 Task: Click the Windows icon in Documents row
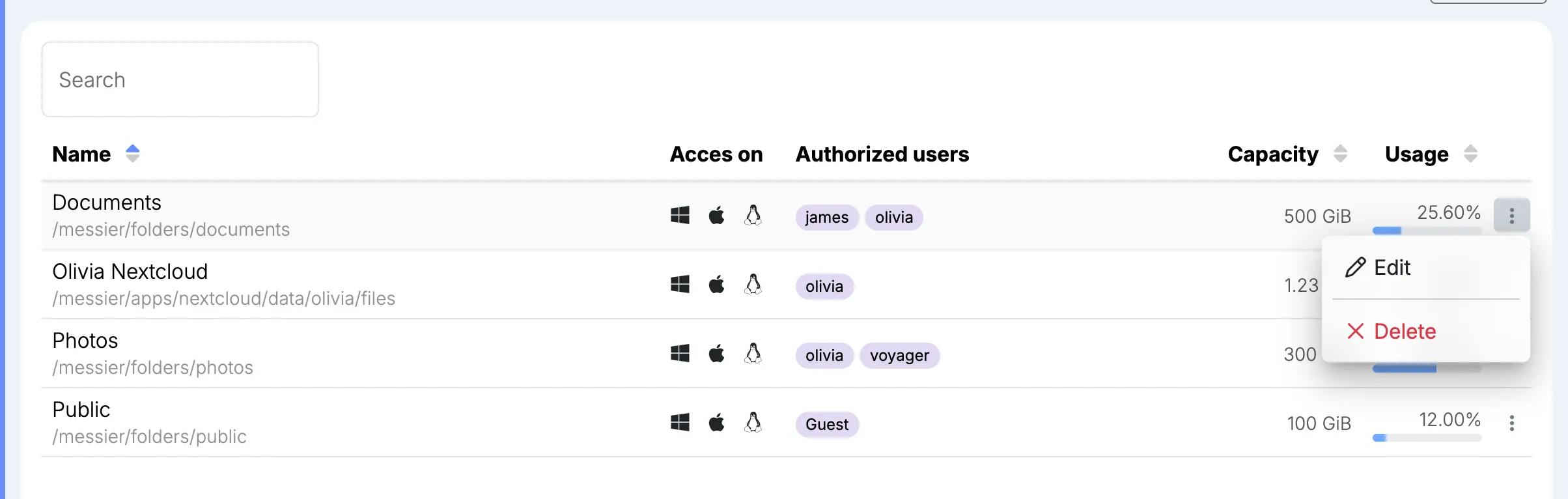click(680, 216)
